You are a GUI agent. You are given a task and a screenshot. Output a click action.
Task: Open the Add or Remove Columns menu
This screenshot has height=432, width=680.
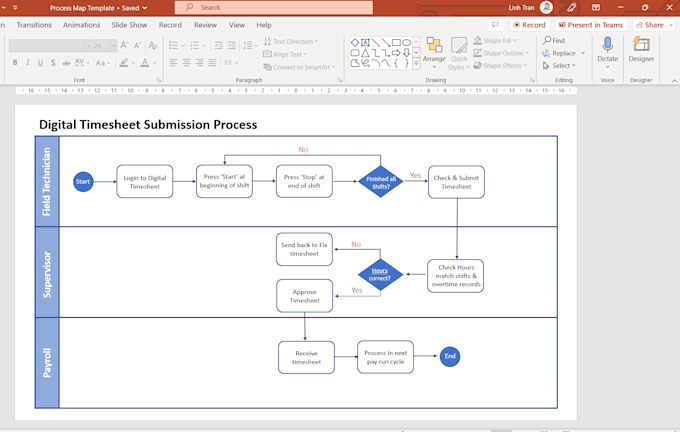pos(231,62)
